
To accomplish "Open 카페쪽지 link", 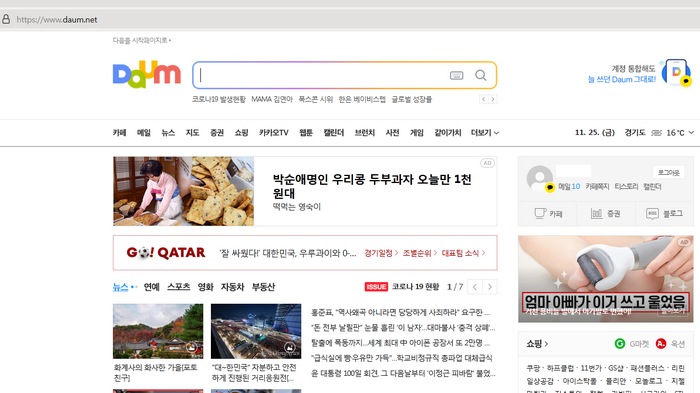I will (597, 187).
